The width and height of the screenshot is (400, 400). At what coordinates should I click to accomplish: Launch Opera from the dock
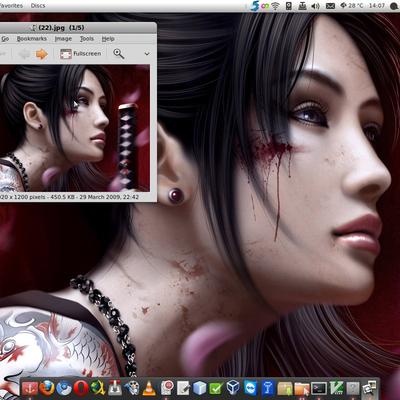(x=81, y=388)
